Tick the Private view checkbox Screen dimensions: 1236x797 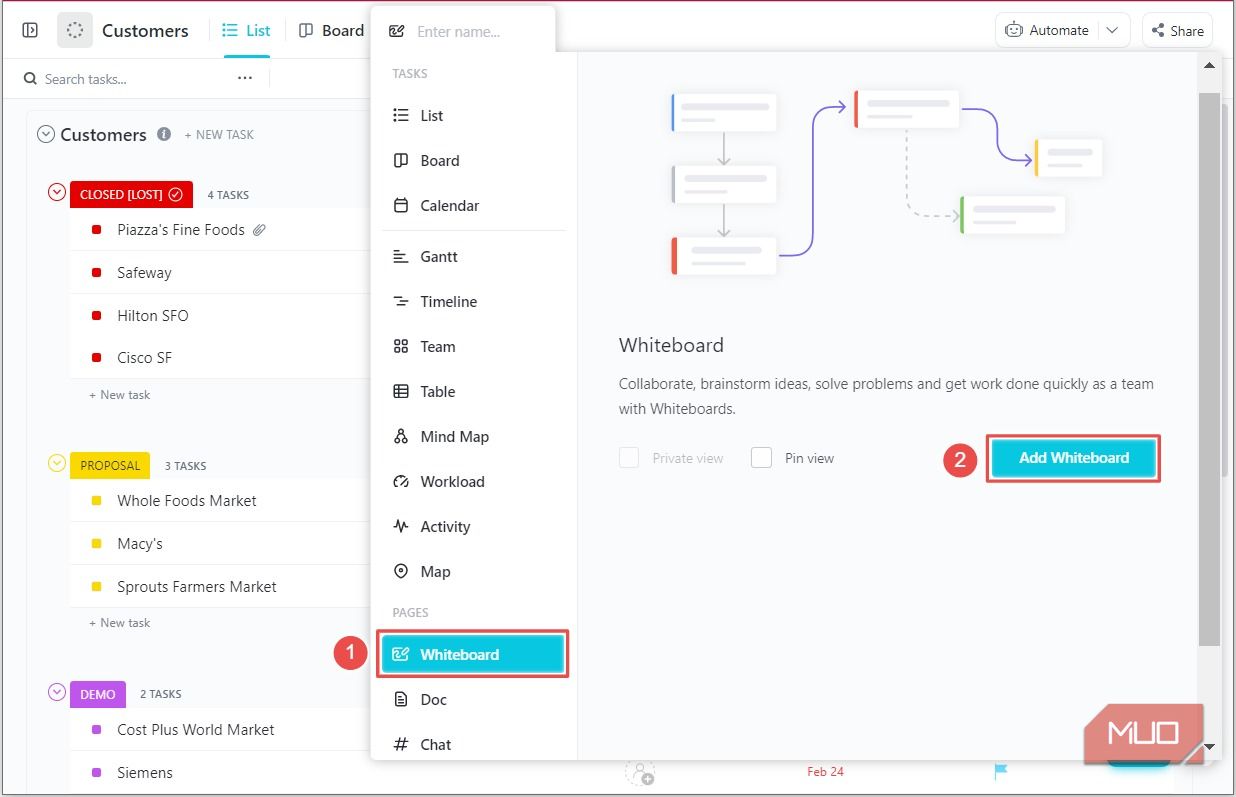629,458
